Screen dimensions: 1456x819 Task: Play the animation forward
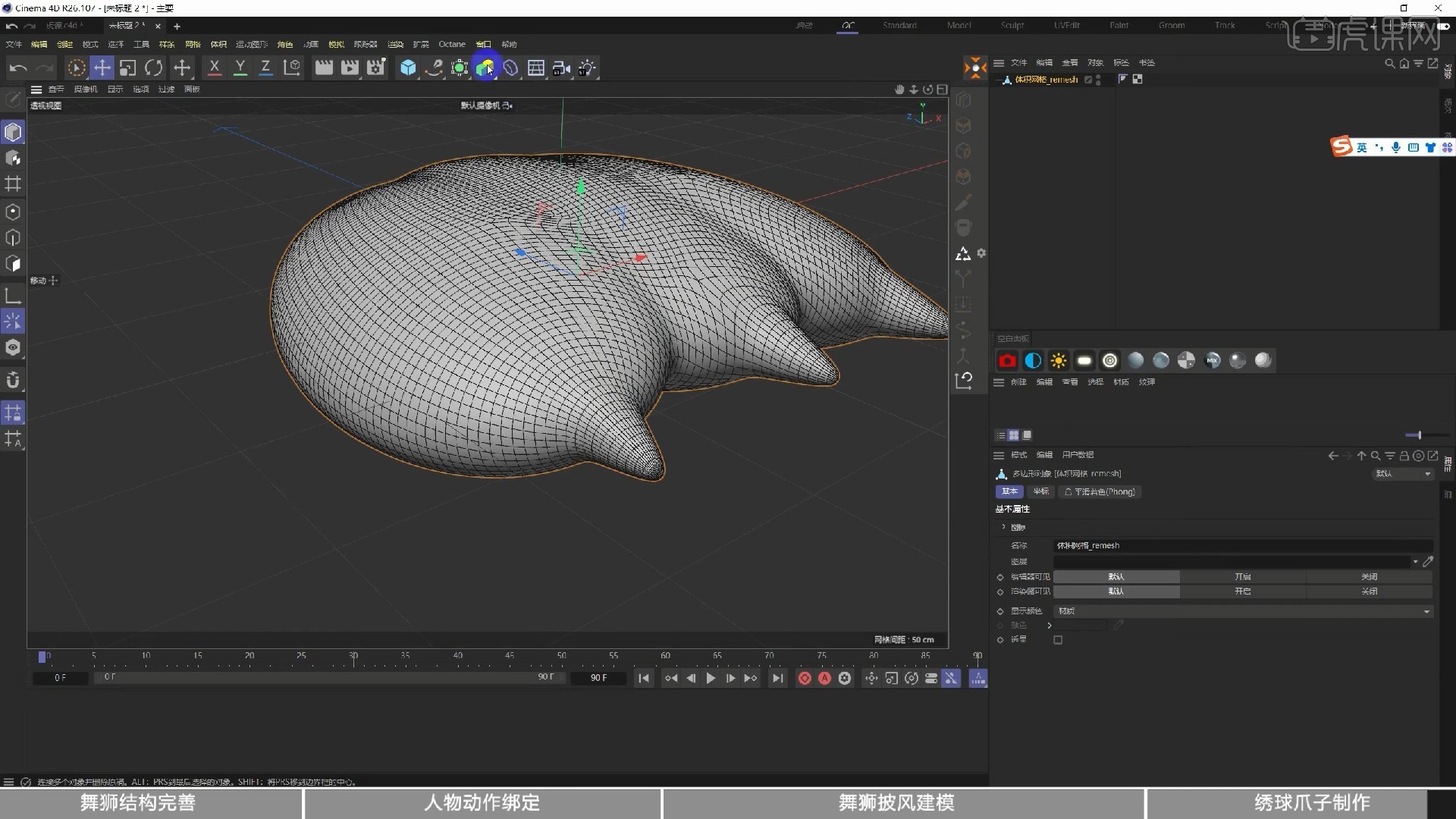[711, 678]
